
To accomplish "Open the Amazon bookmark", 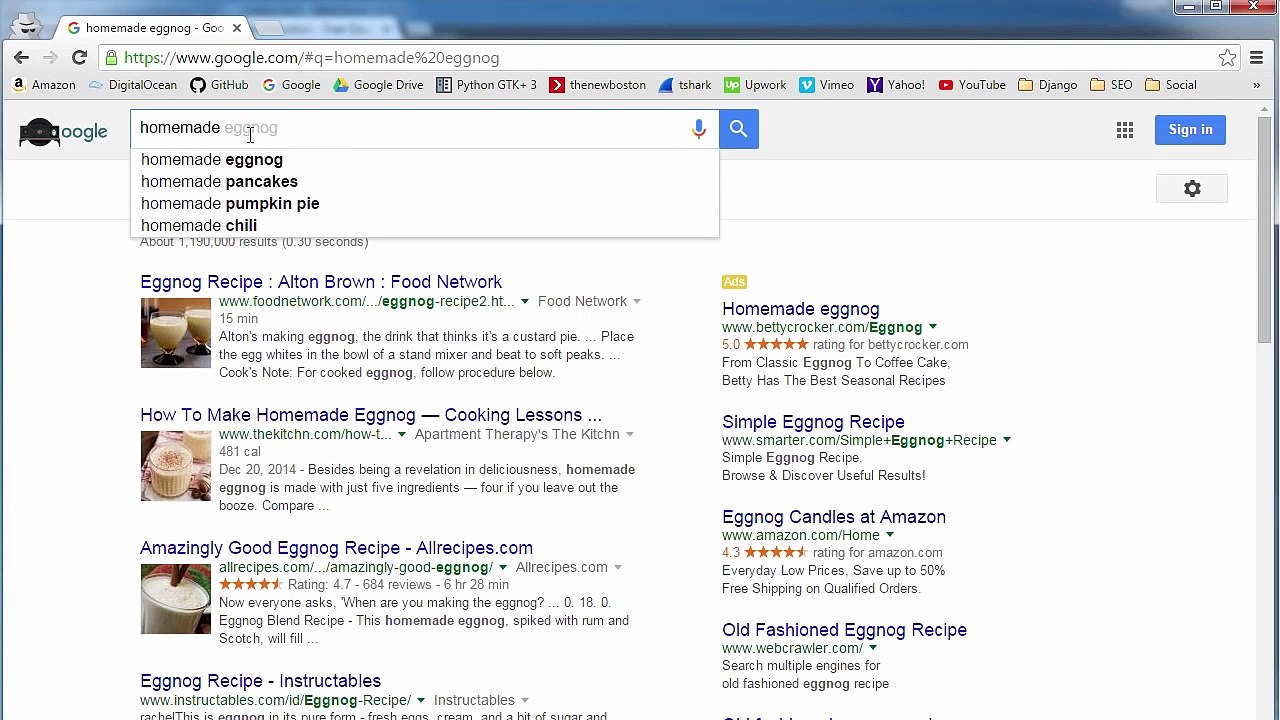I will (44, 85).
